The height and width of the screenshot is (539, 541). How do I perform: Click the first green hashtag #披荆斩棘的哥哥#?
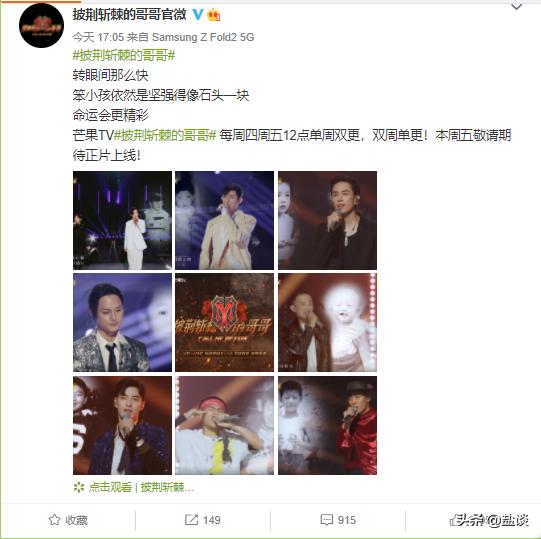click(x=124, y=55)
